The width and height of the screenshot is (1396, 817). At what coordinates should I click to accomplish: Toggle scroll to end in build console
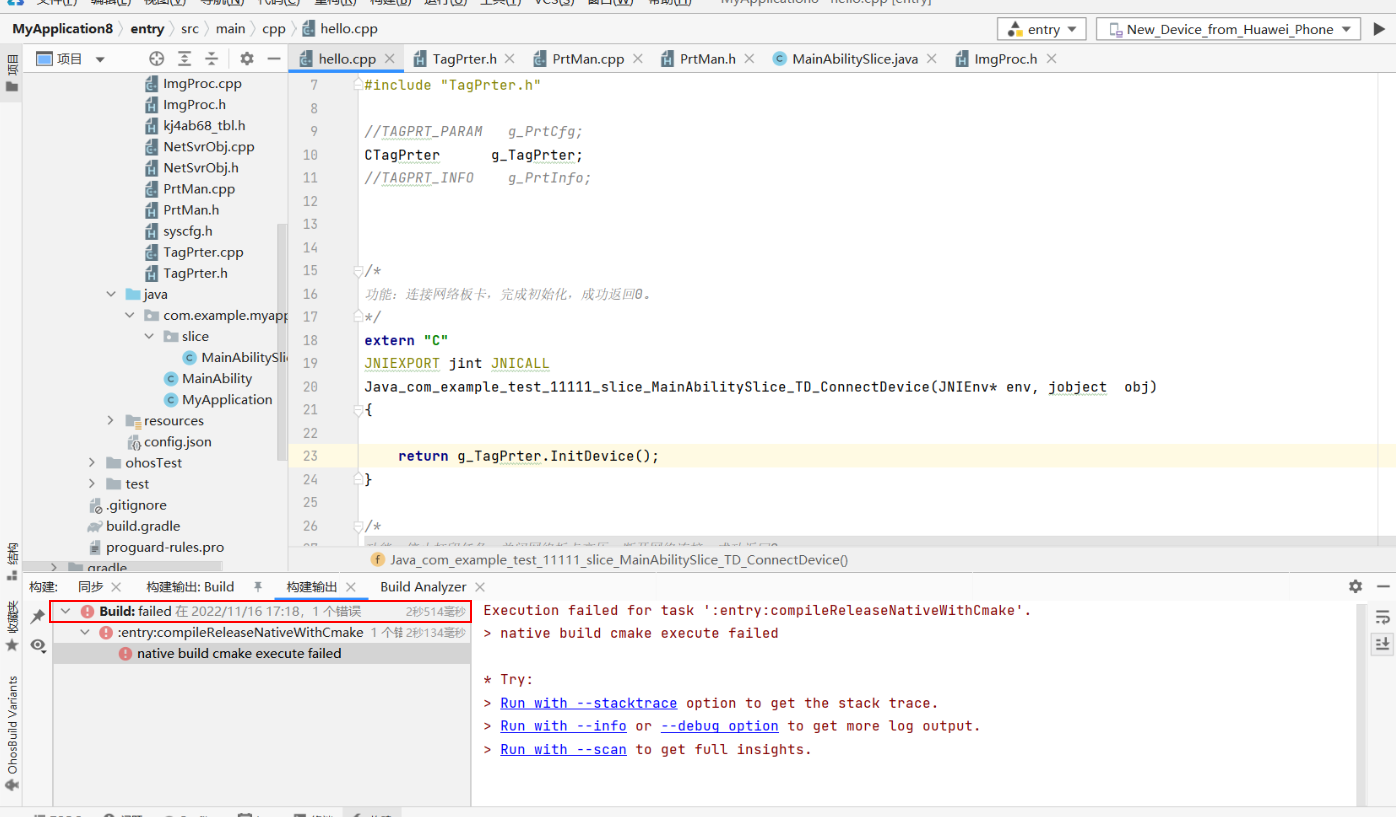pyautogui.click(x=1382, y=644)
